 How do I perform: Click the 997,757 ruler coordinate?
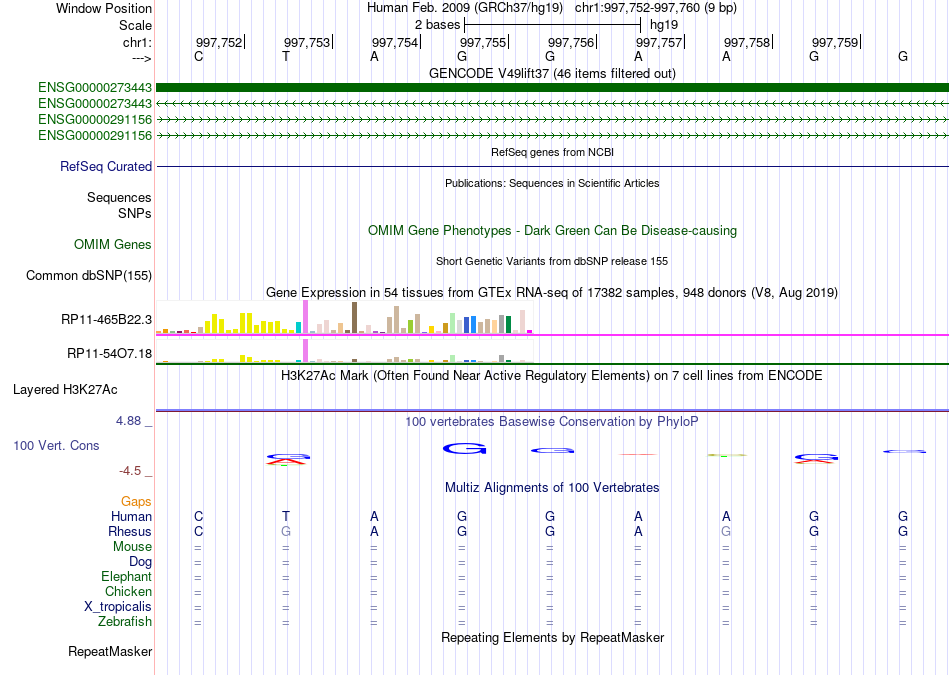(x=659, y=42)
